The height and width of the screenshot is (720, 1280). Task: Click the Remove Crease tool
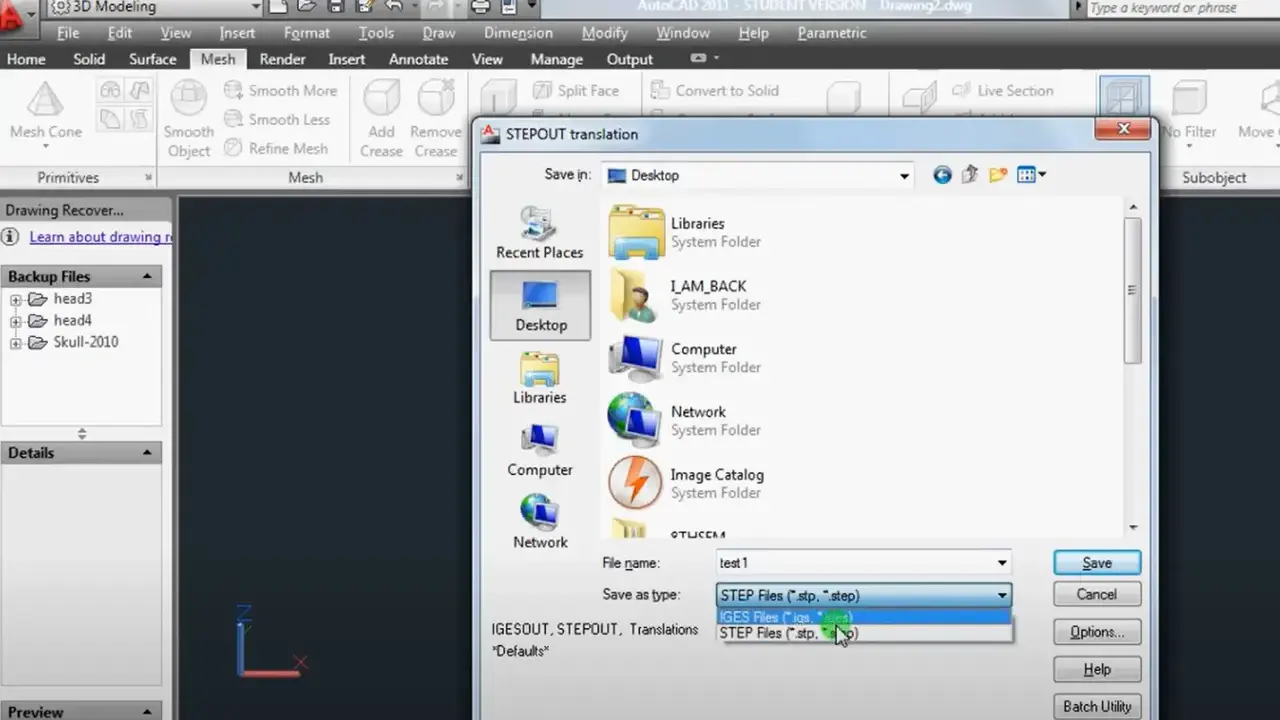pyautogui.click(x=436, y=118)
